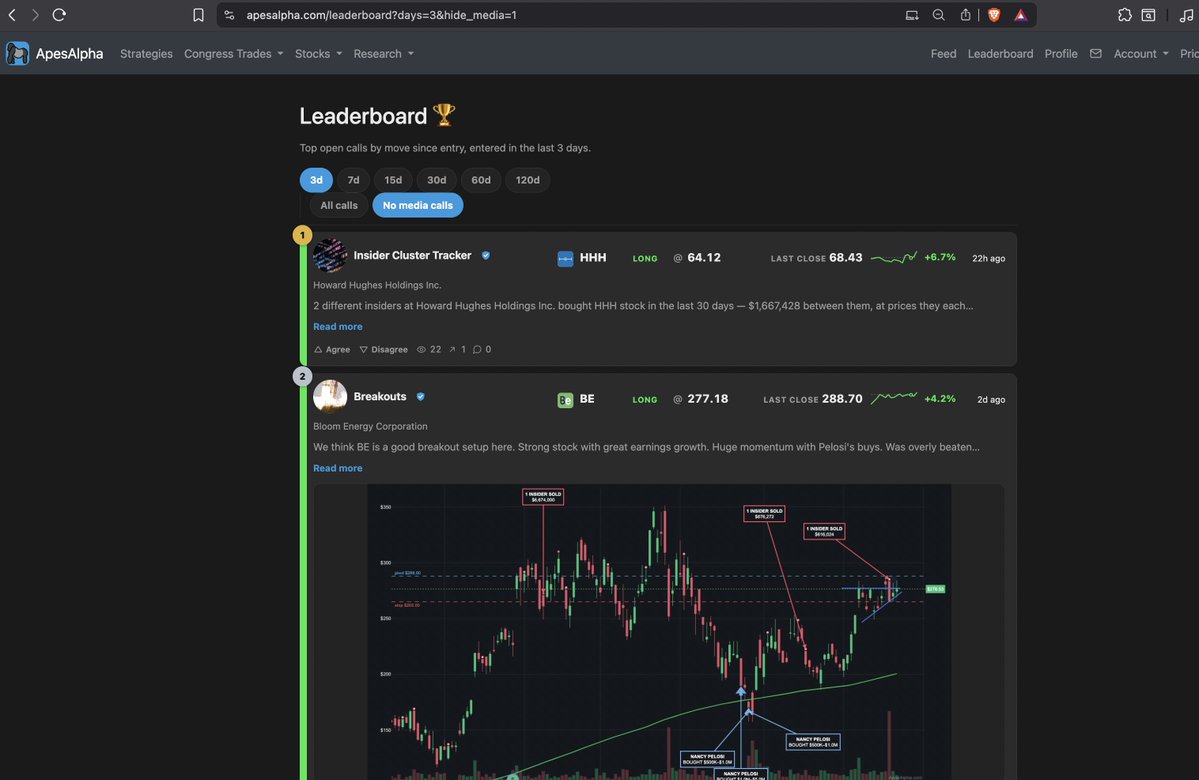The width and height of the screenshot is (1199, 780).
Task: Read more on the HHH call
Action: 337,327
